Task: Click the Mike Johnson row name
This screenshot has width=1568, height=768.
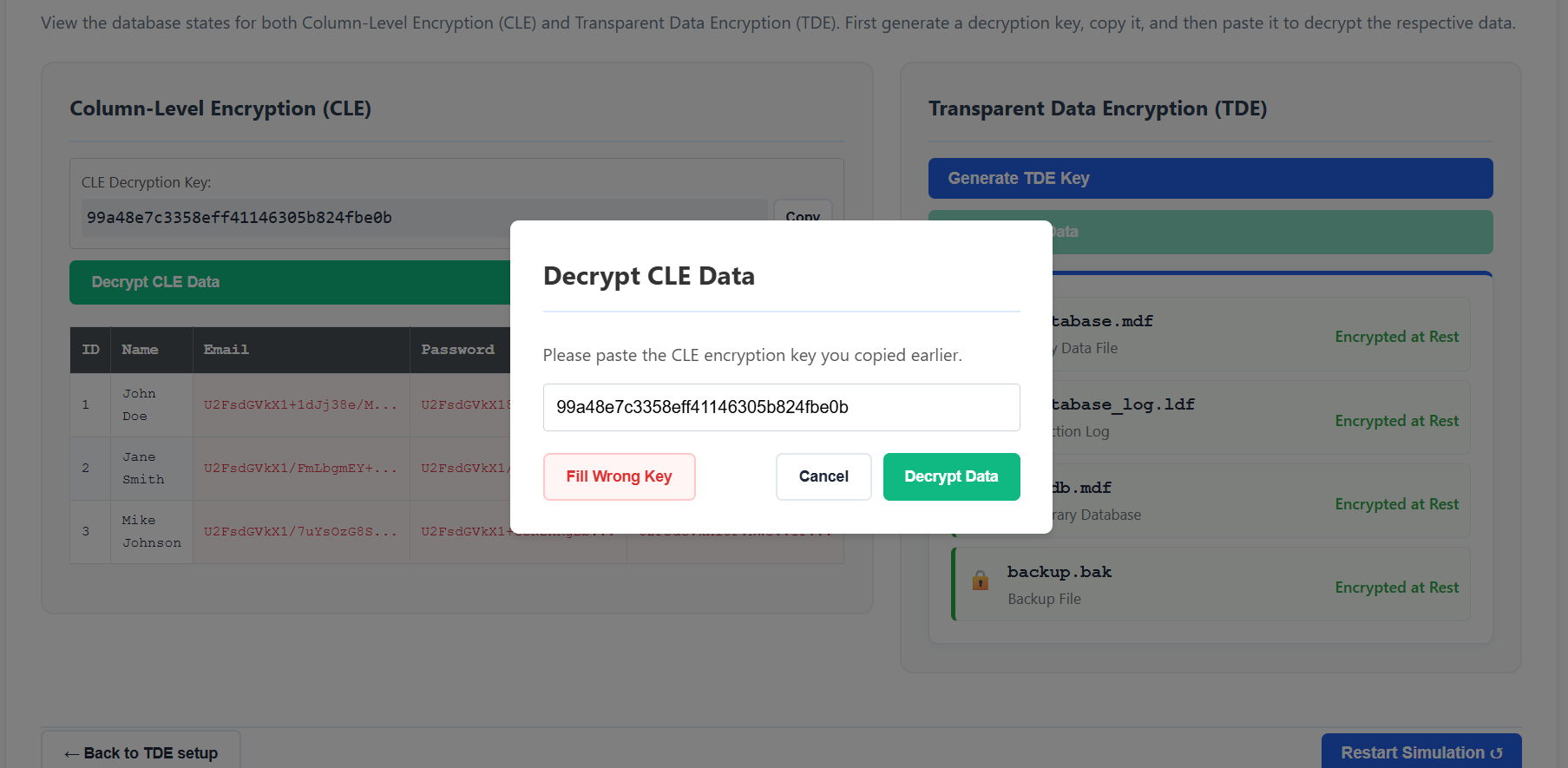Action: tap(151, 532)
